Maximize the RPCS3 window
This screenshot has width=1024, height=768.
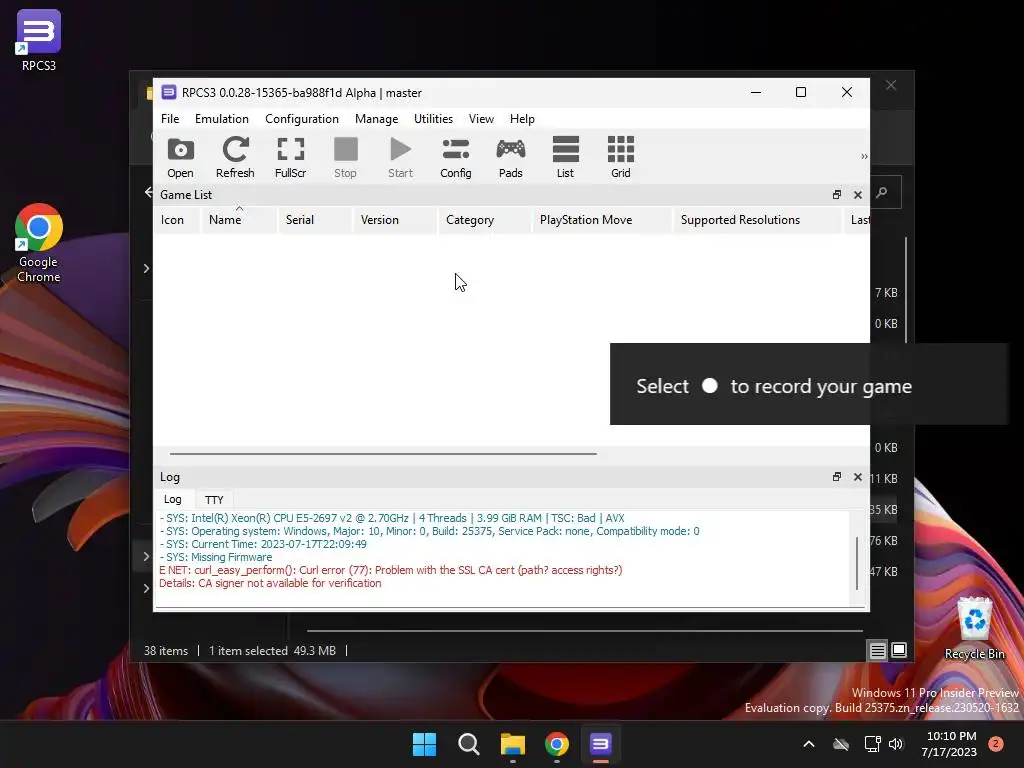(801, 92)
